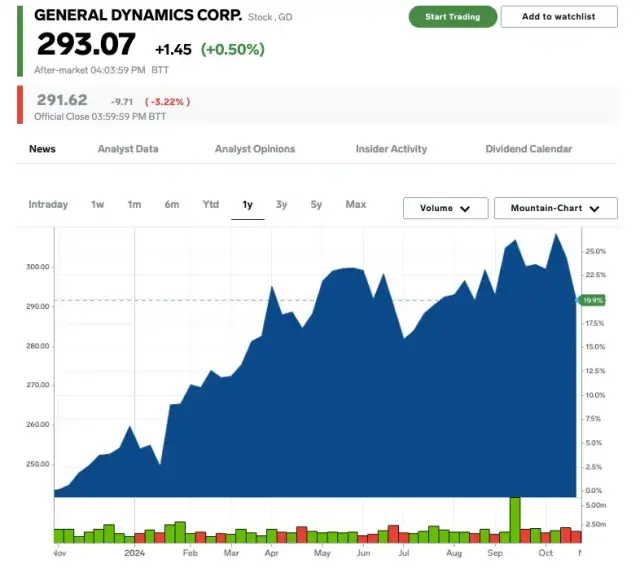Select the Ytd chart range
Screen dimensions: 640x568
click(211, 205)
